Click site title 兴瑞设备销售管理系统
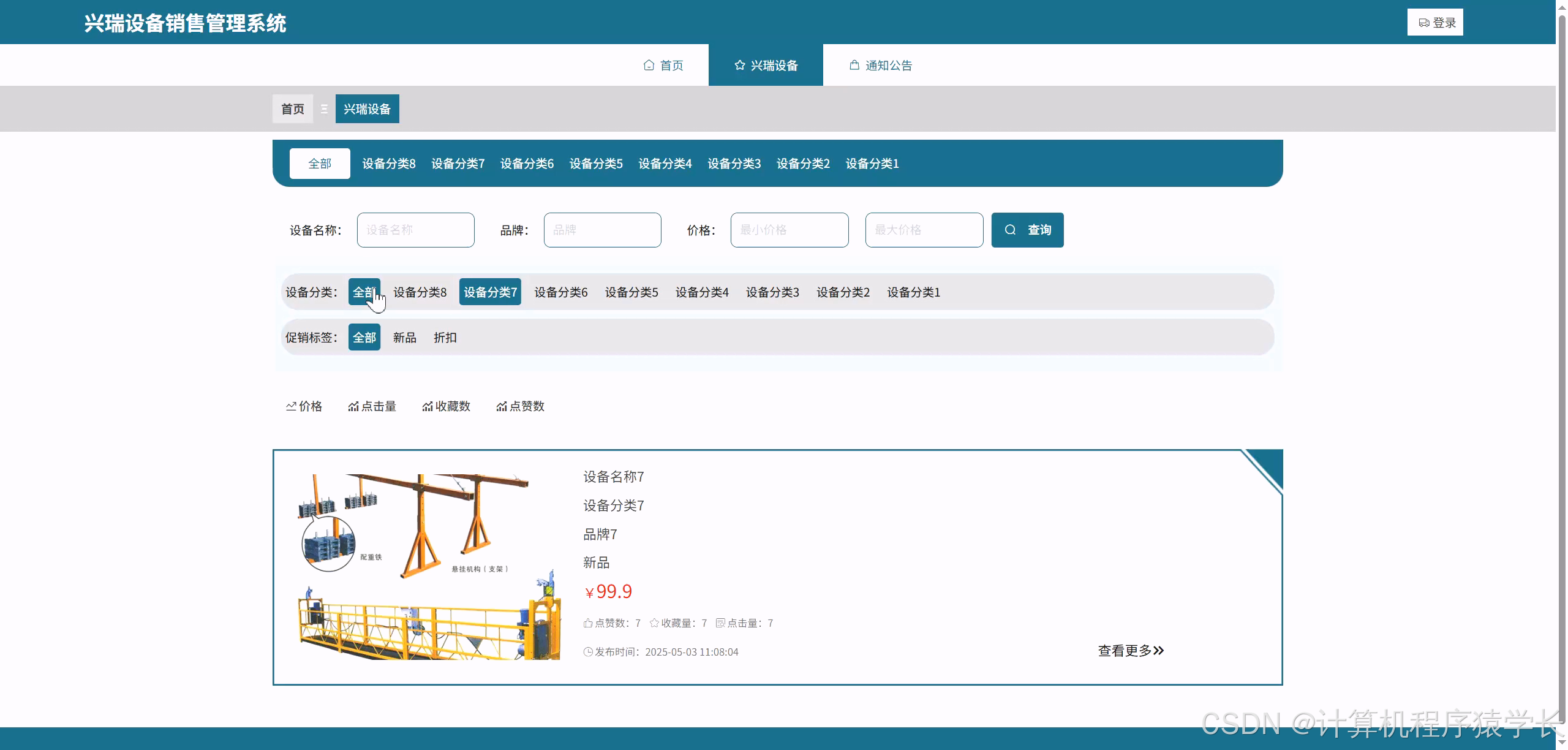The height and width of the screenshot is (750, 1568). [185, 23]
